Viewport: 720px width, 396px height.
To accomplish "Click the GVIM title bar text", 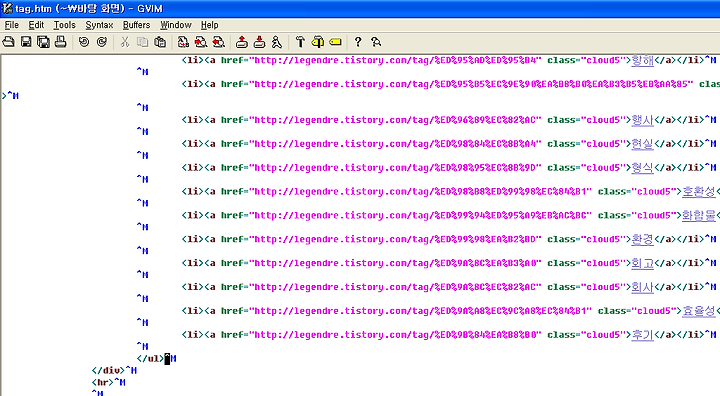I will [x=89, y=9].
